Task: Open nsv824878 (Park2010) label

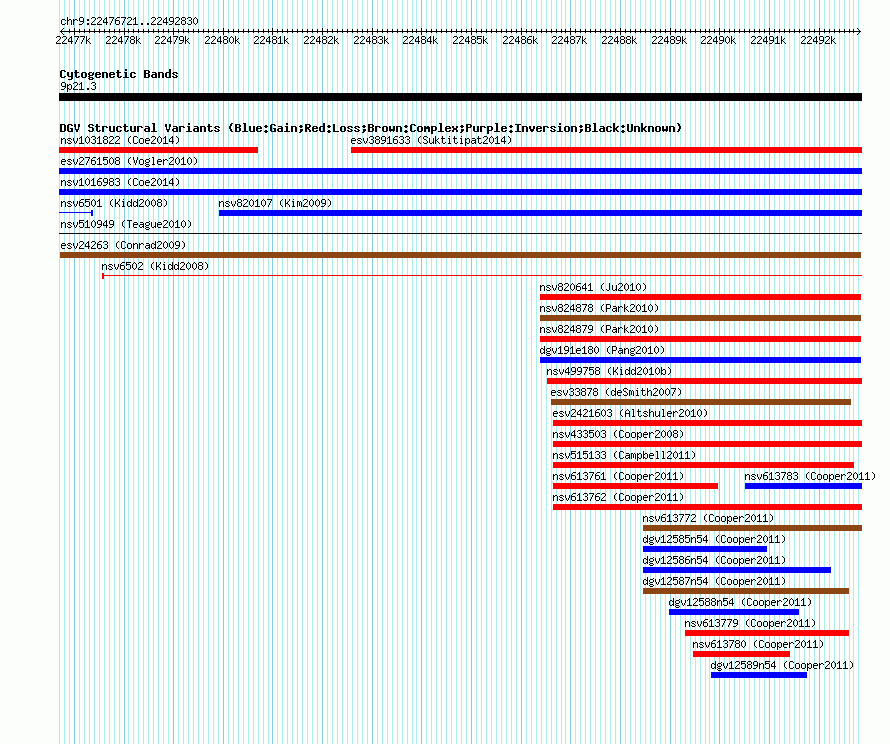Action: click(x=599, y=308)
